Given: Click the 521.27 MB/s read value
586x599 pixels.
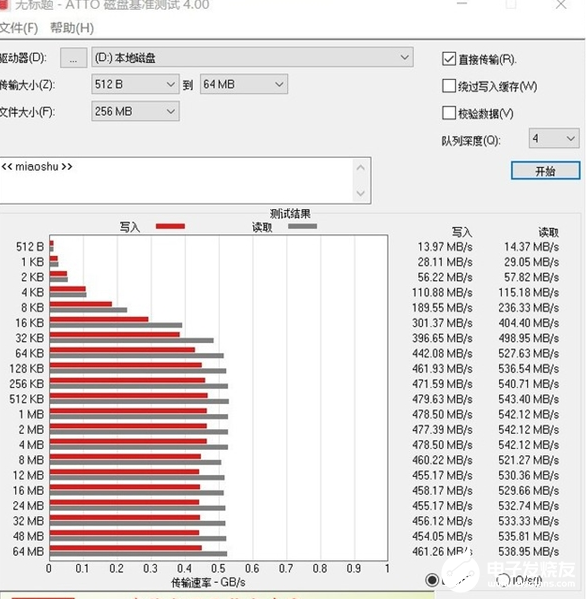Looking at the screenshot, I should tap(529, 460).
